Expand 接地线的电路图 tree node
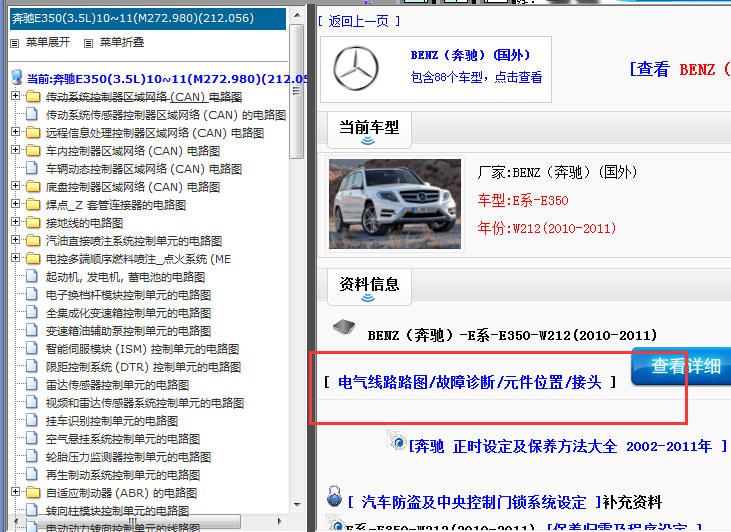 click(x=15, y=221)
